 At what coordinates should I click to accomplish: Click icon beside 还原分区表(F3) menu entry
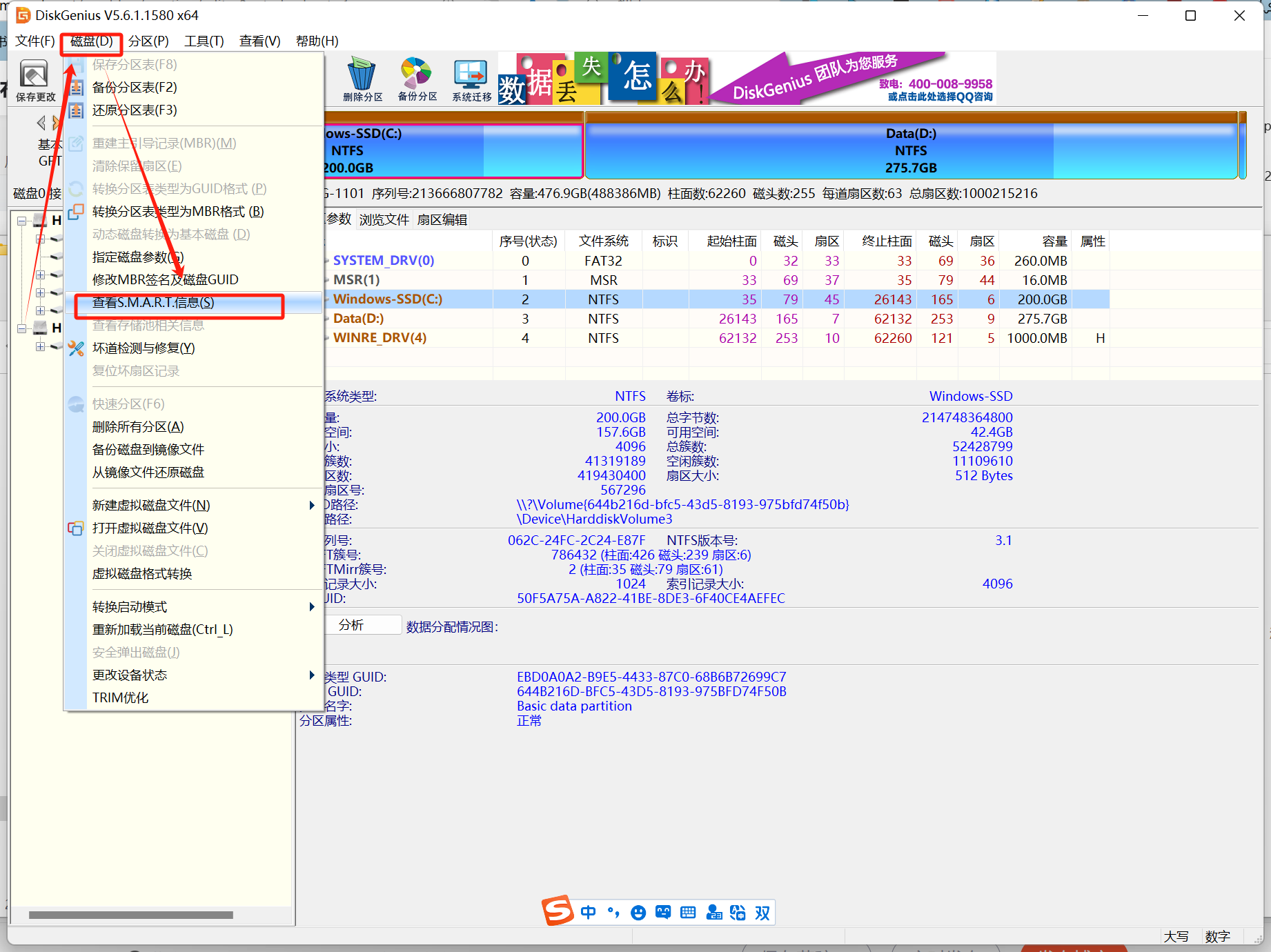tap(76, 110)
